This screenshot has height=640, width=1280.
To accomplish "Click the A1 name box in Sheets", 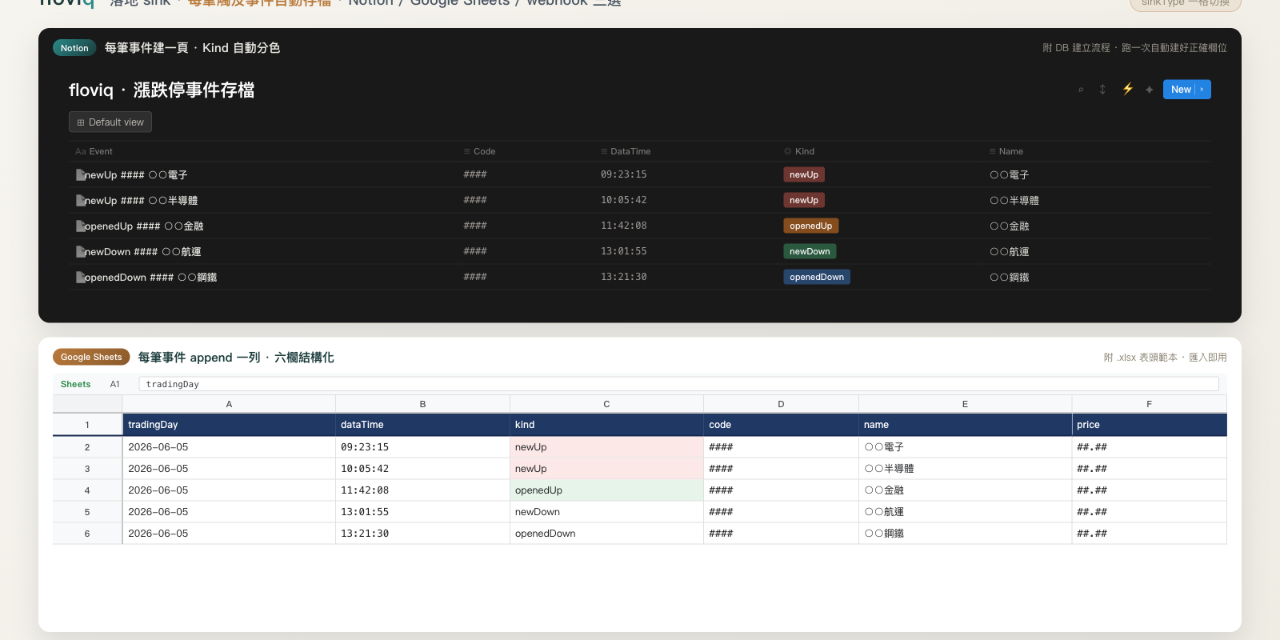I will click(x=115, y=384).
